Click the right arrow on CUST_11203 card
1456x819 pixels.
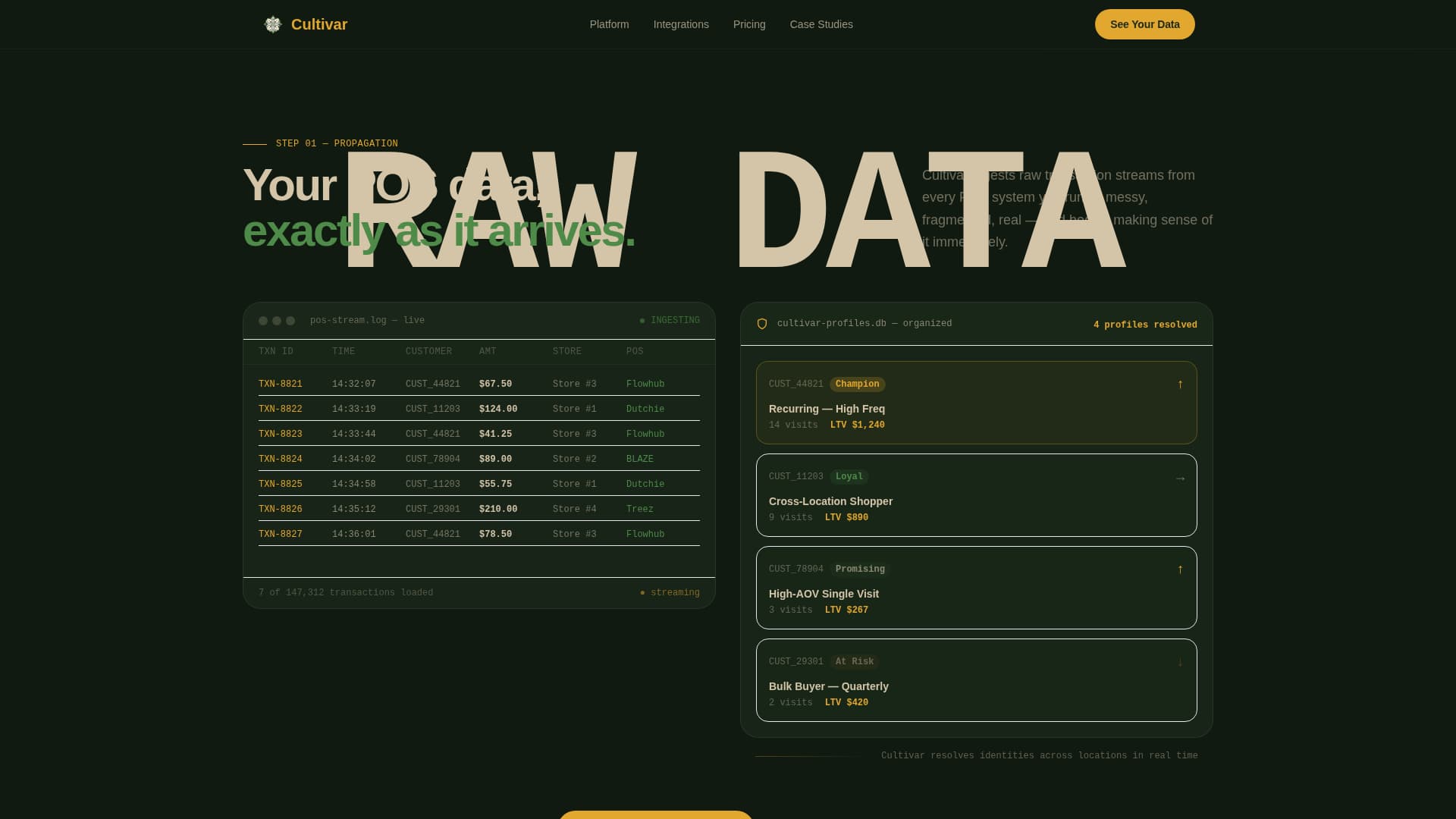coord(1180,479)
